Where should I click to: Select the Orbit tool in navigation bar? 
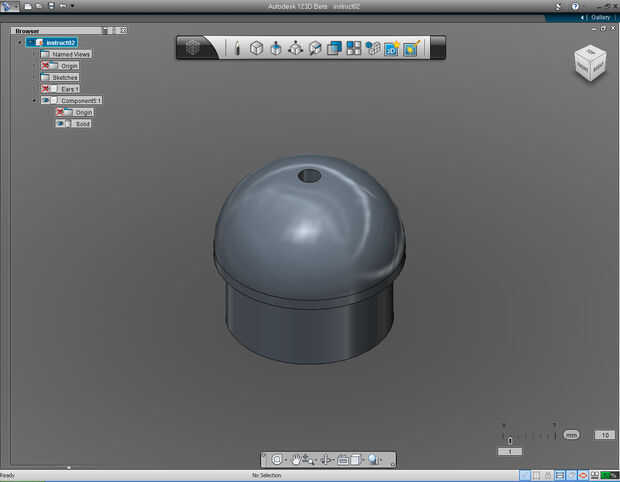pyautogui.click(x=325, y=459)
